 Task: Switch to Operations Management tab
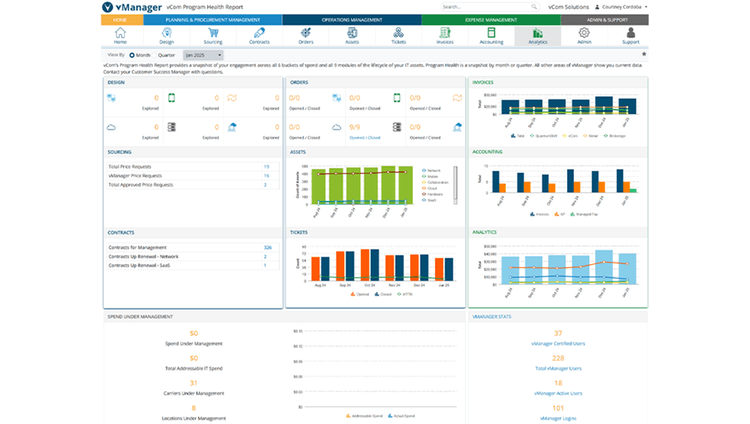tap(352, 20)
